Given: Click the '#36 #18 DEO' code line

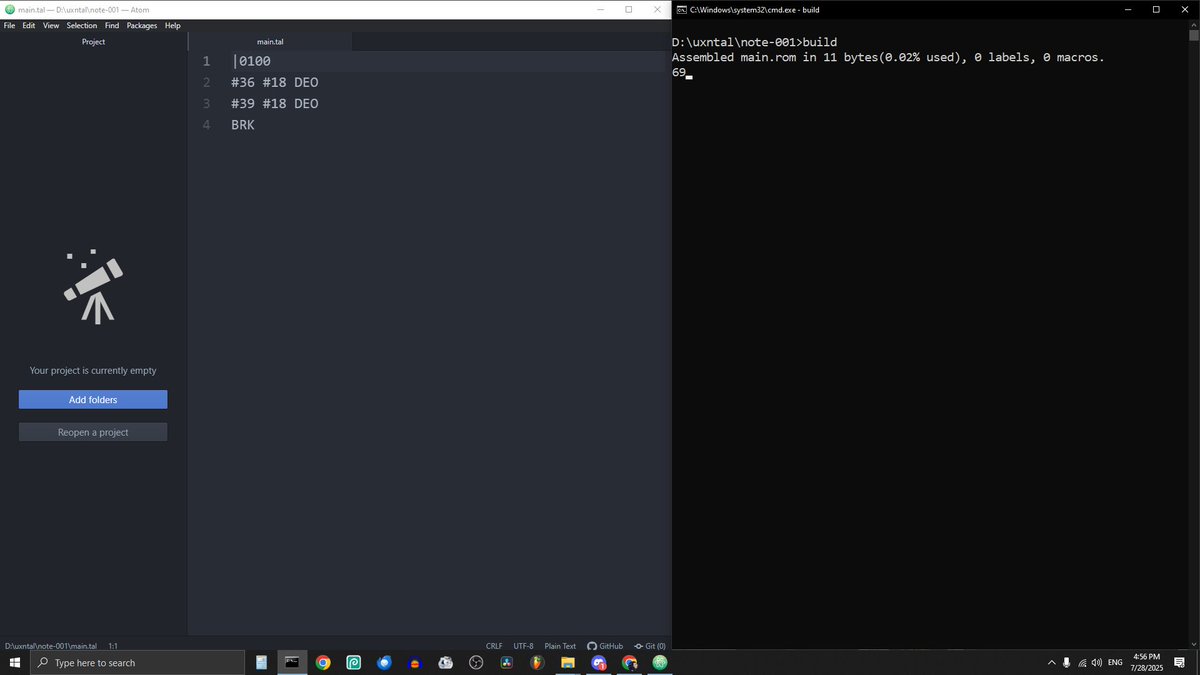Looking at the screenshot, I should point(275,82).
